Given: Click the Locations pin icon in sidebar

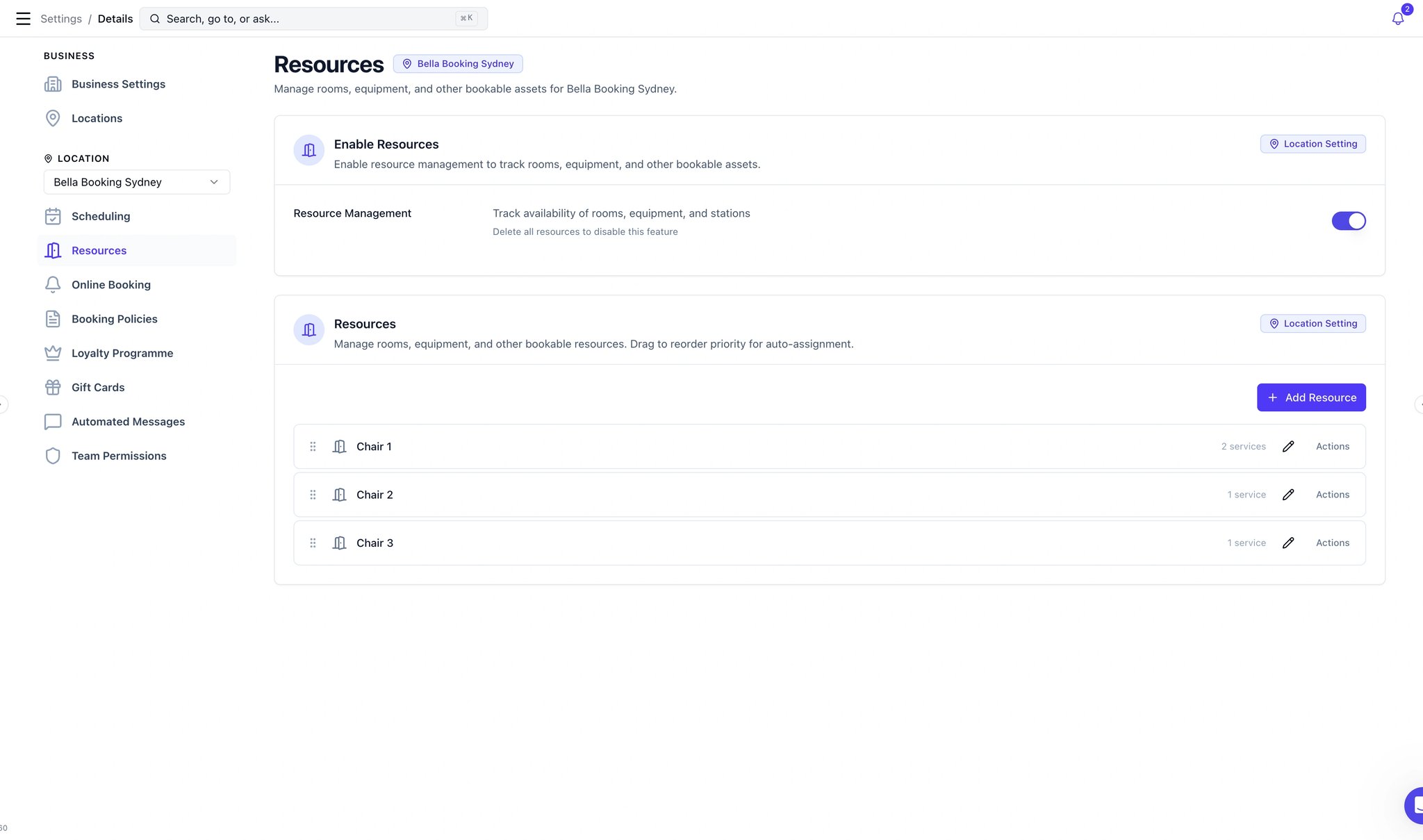Looking at the screenshot, I should [53, 118].
